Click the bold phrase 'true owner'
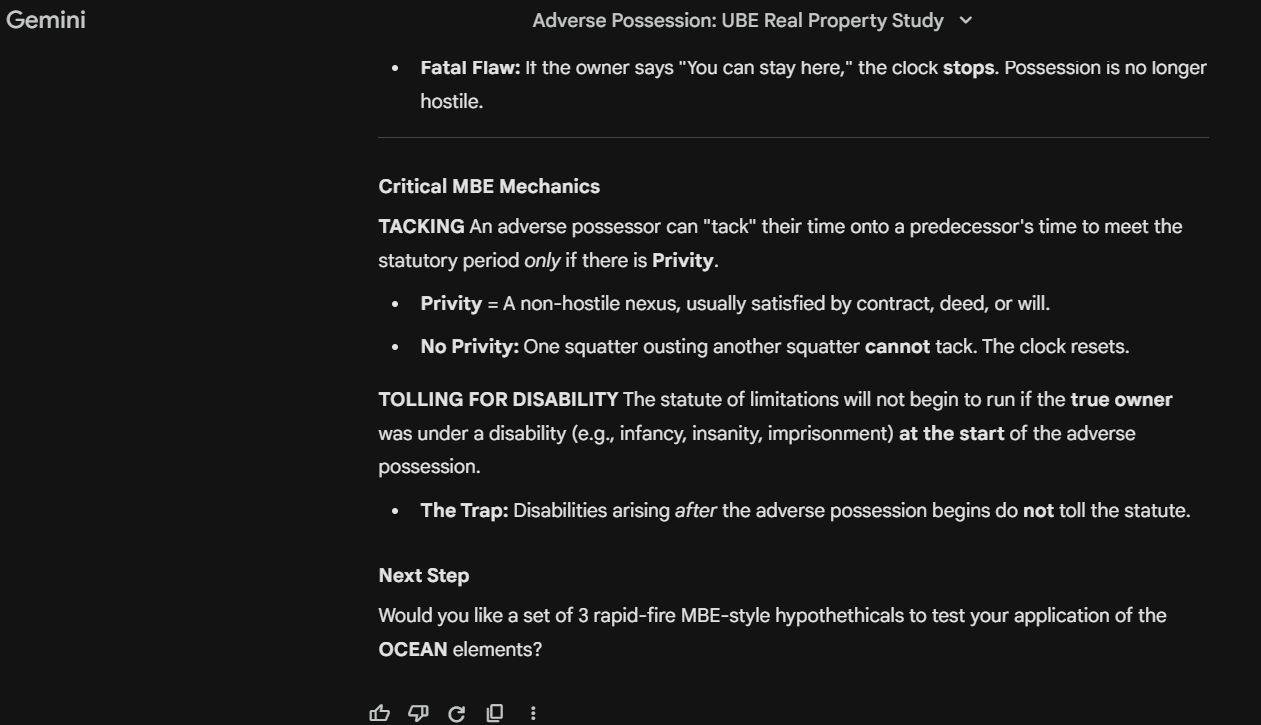 [x=1121, y=399]
